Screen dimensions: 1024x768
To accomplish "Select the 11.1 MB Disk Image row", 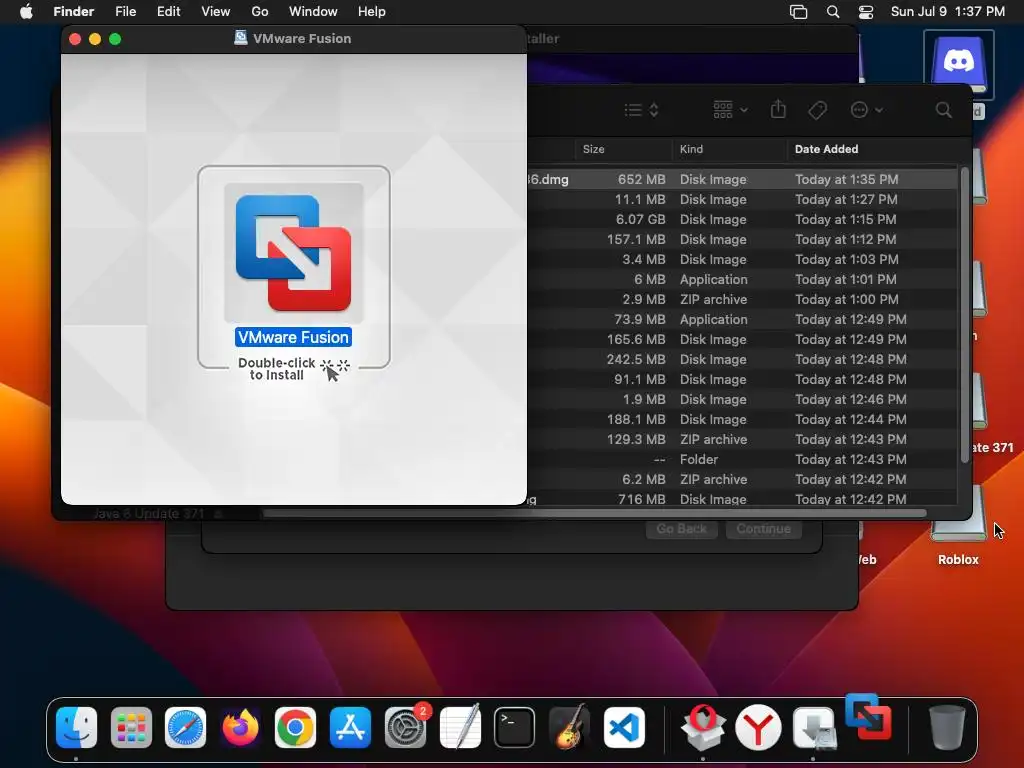I will click(x=743, y=199).
